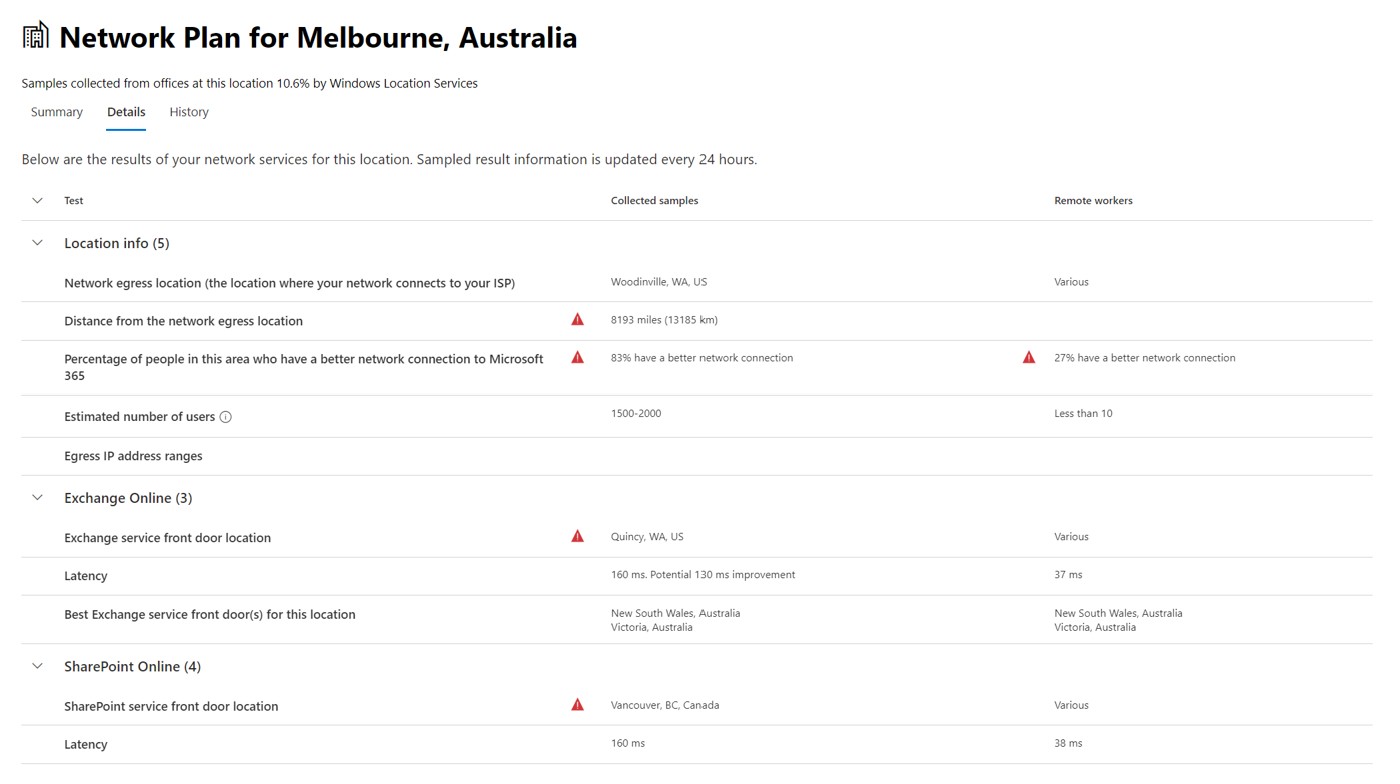Collapse the SharePoint Online section

37,666
